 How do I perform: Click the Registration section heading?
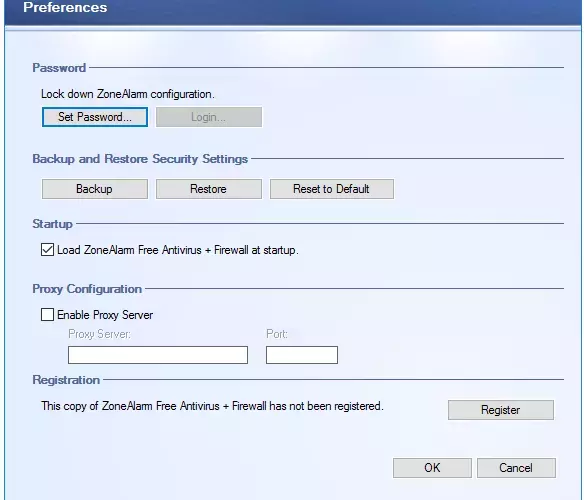pos(66,380)
